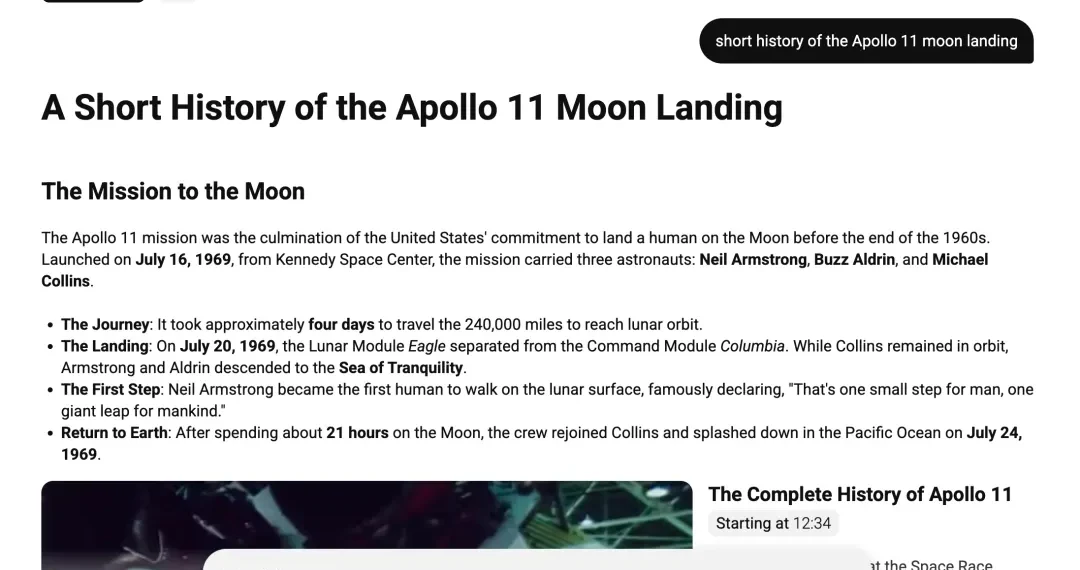Click the small gray button at the top
The width and height of the screenshot is (1080, 570).
(x=177, y=1)
